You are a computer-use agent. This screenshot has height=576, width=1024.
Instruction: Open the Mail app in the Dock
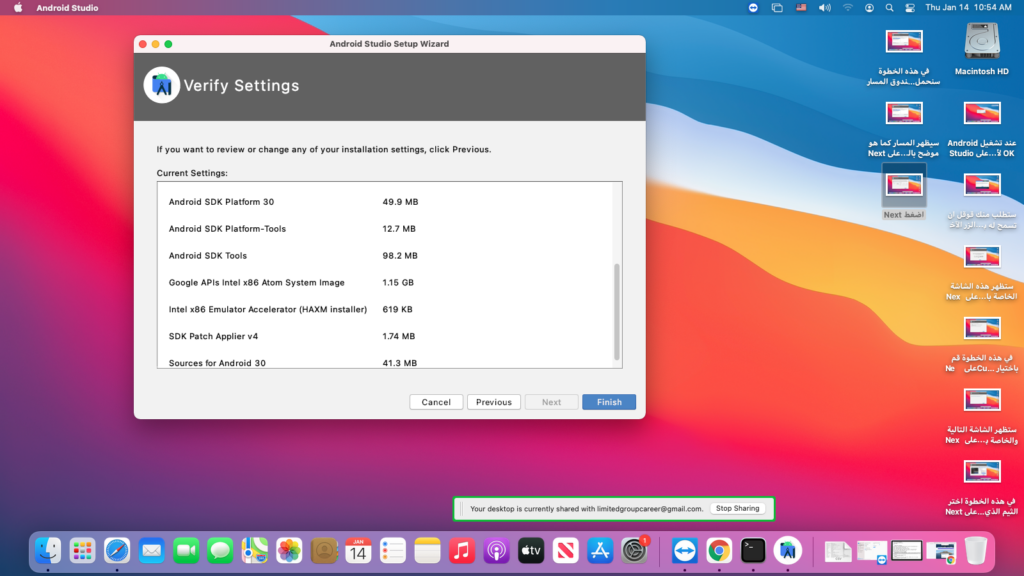(x=152, y=551)
